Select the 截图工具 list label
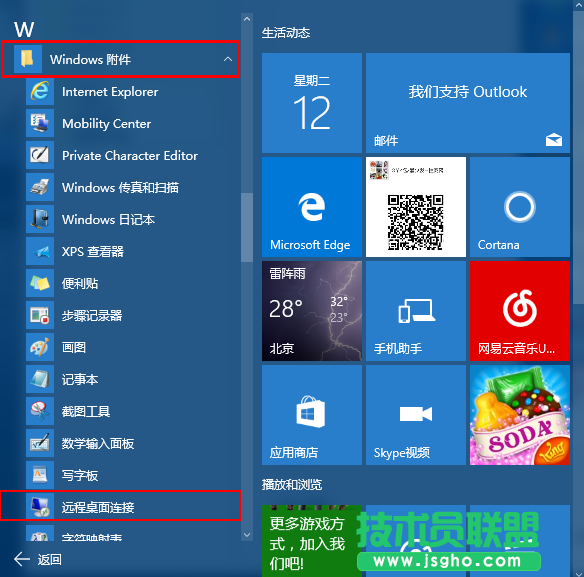584x577 pixels. point(86,412)
